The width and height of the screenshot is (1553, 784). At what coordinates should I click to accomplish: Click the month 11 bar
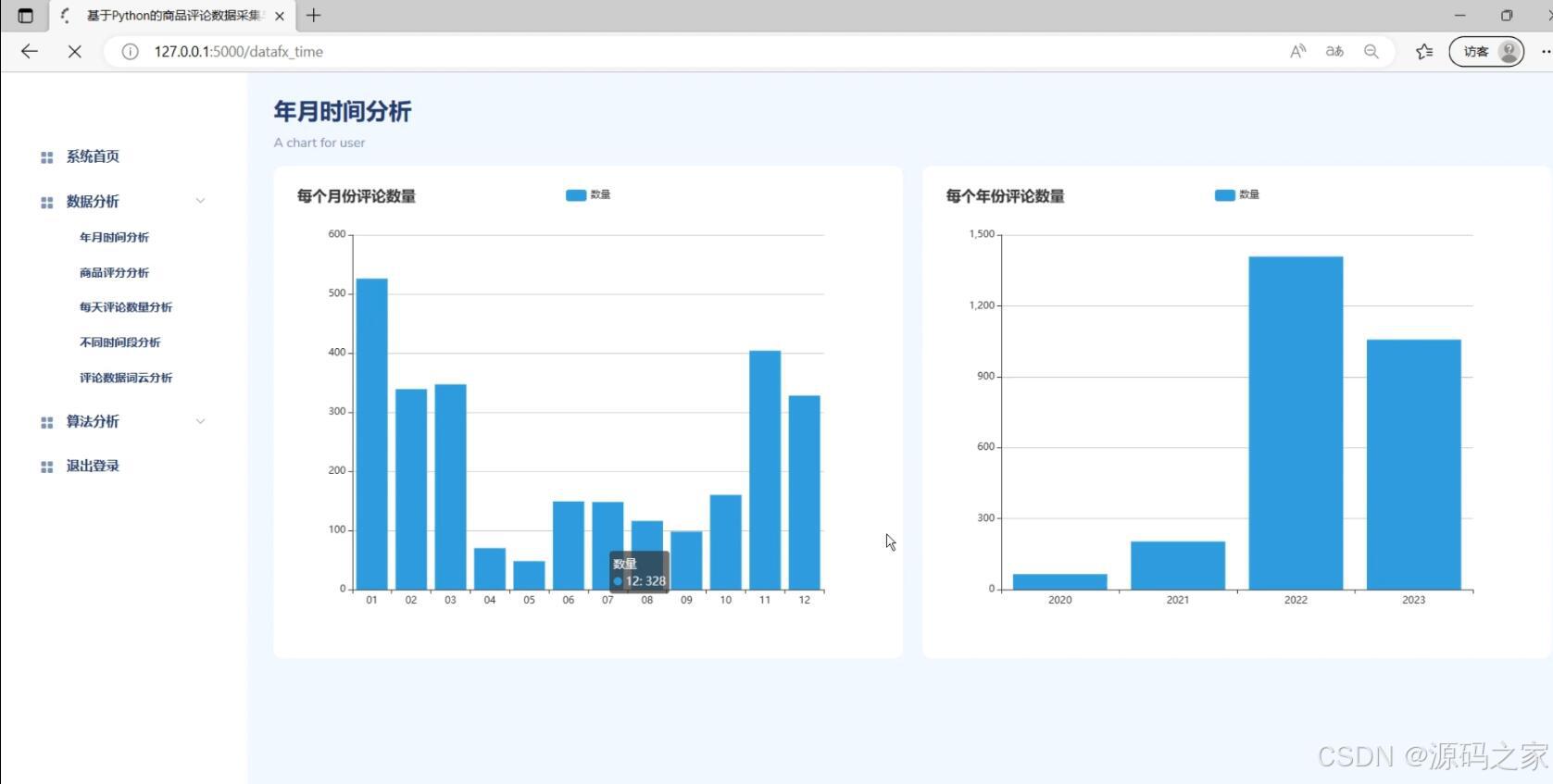pos(765,469)
